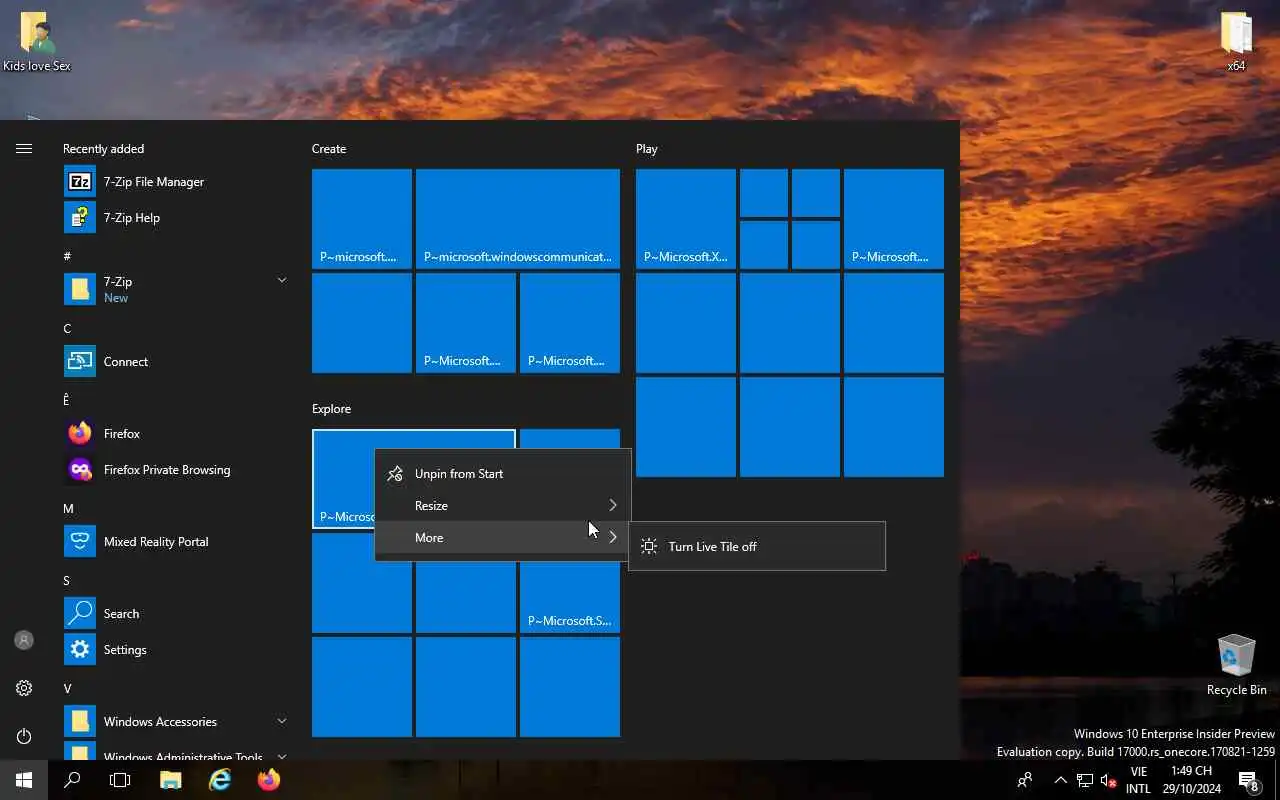This screenshot has width=1280, height=800.
Task: Open the P~Microsoft.X... tile in Play
Action: (686, 219)
